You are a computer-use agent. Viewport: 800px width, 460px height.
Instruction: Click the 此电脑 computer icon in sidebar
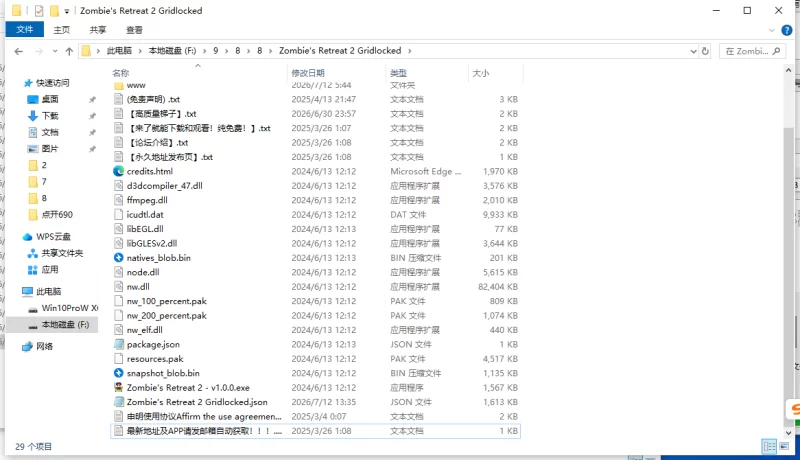click(x=28, y=292)
